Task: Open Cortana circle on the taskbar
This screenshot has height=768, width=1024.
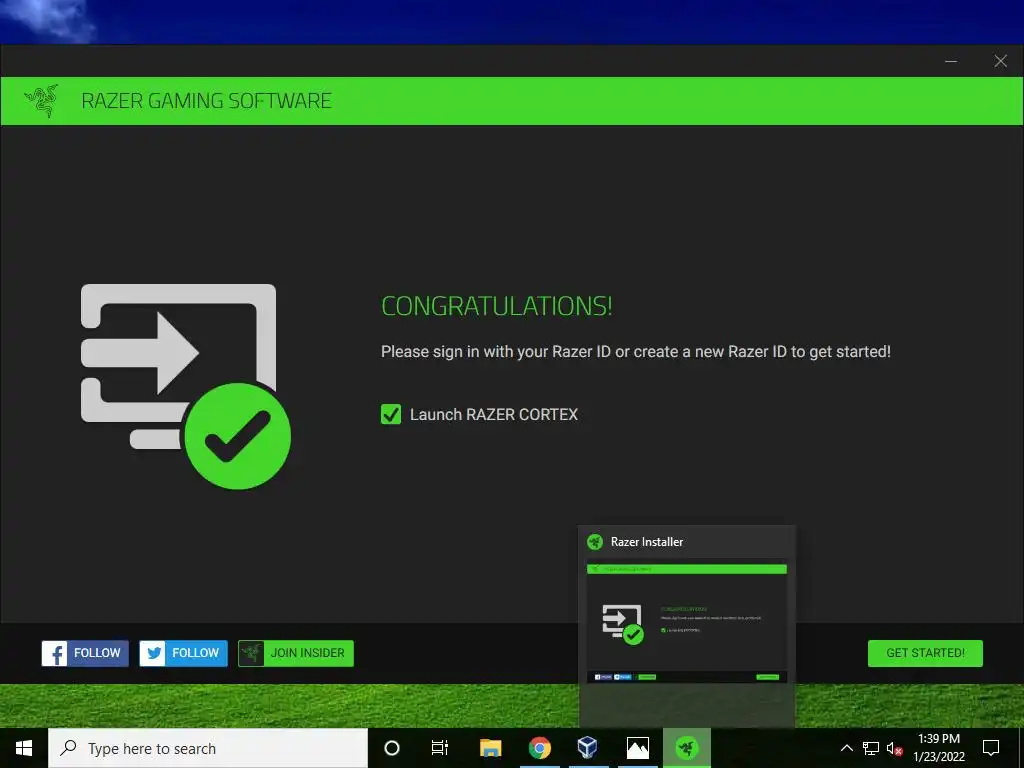Action: point(392,748)
